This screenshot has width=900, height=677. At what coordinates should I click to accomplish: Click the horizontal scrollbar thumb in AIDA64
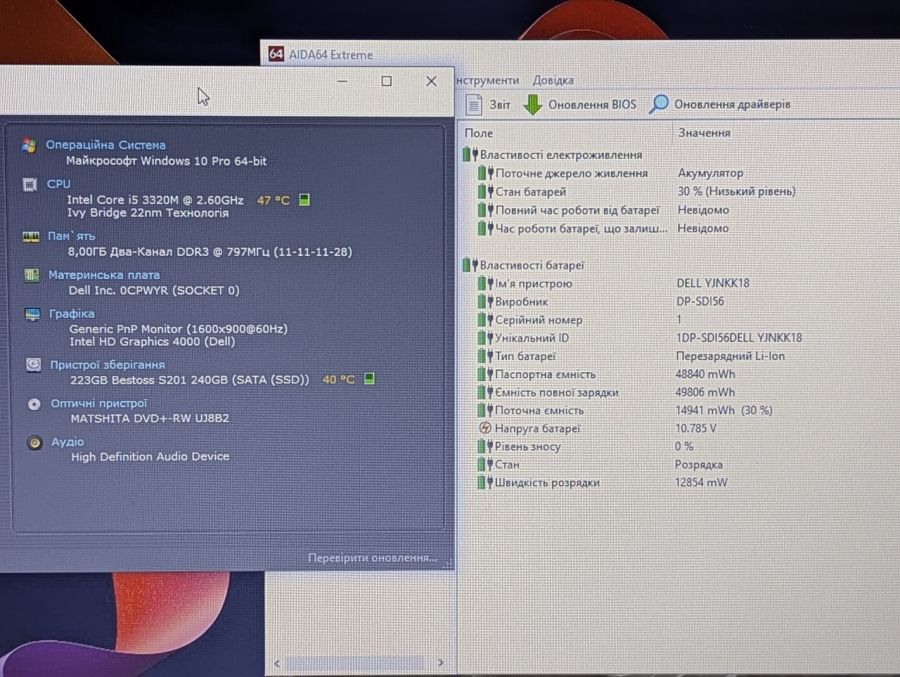tap(355, 663)
